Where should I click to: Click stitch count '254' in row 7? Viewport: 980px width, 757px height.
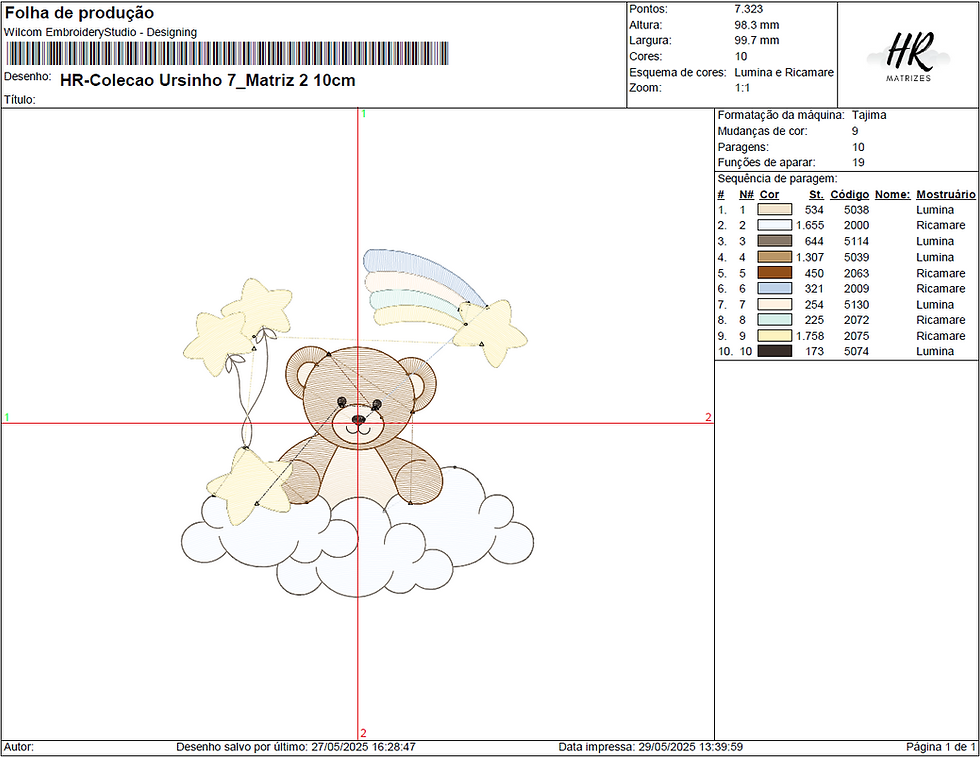(x=814, y=304)
